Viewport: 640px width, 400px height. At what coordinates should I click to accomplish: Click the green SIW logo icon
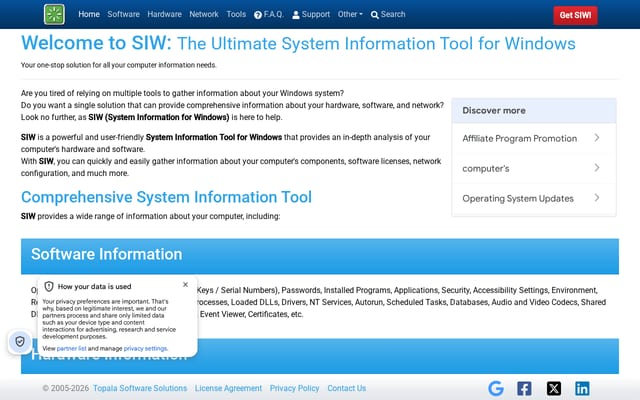click(54, 15)
